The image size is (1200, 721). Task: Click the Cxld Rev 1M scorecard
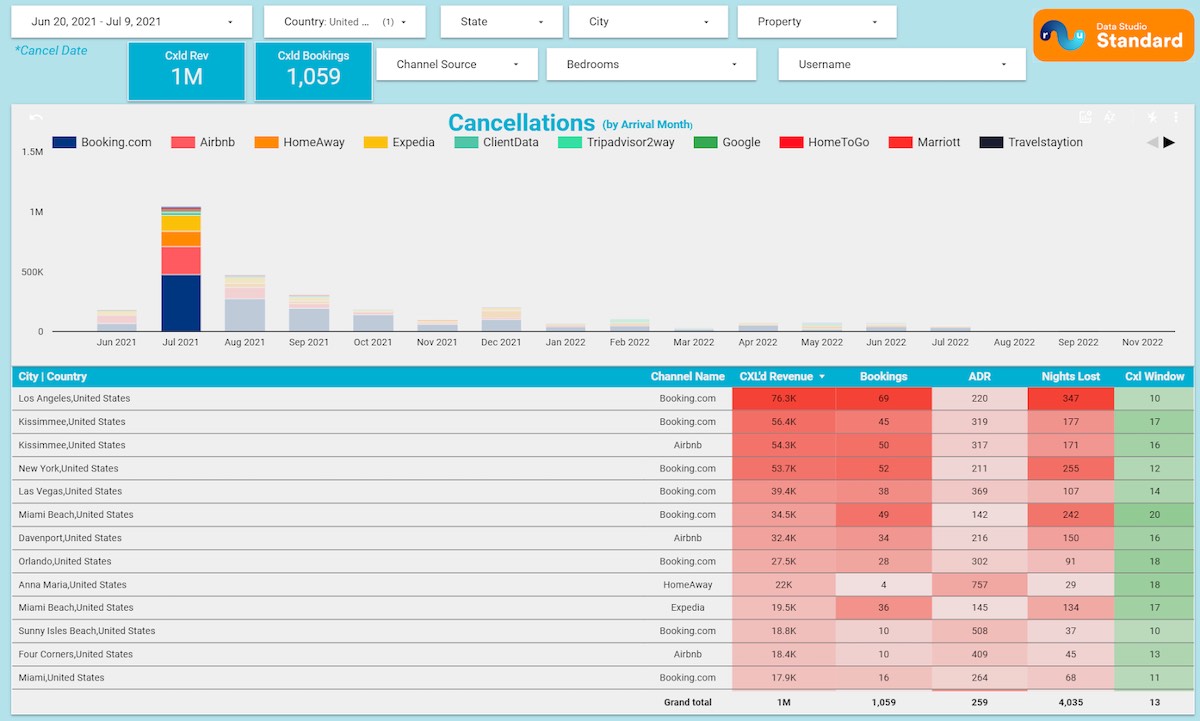(x=186, y=71)
